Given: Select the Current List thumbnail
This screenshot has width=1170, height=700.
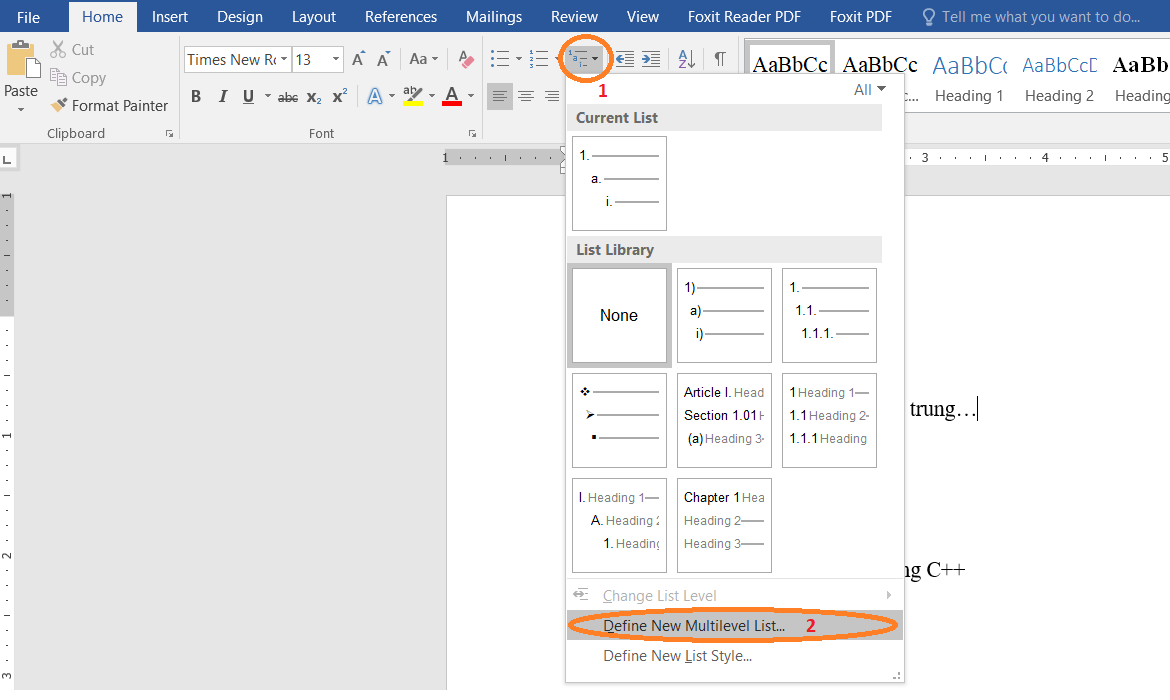Looking at the screenshot, I should point(619,183).
